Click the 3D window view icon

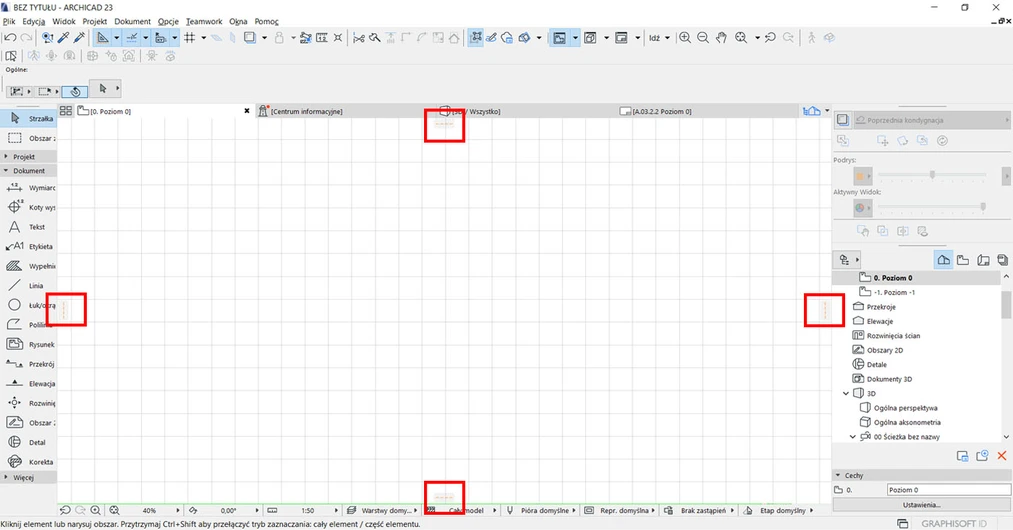pyautogui.click(x=590, y=37)
